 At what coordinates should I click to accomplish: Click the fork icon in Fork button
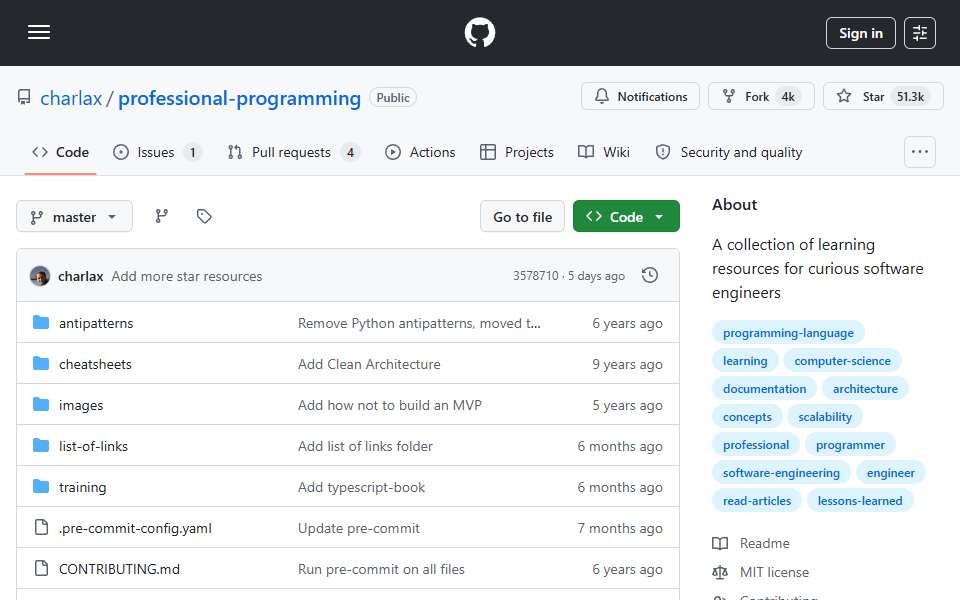coord(729,96)
